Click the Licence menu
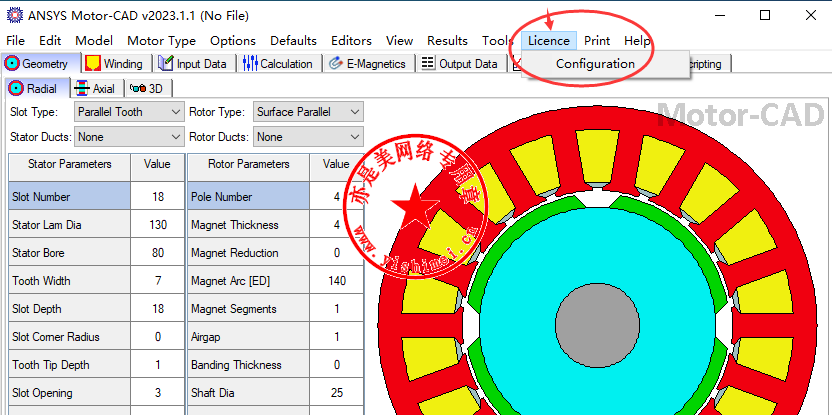The height and width of the screenshot is (415, 832). tap(549, 41)
